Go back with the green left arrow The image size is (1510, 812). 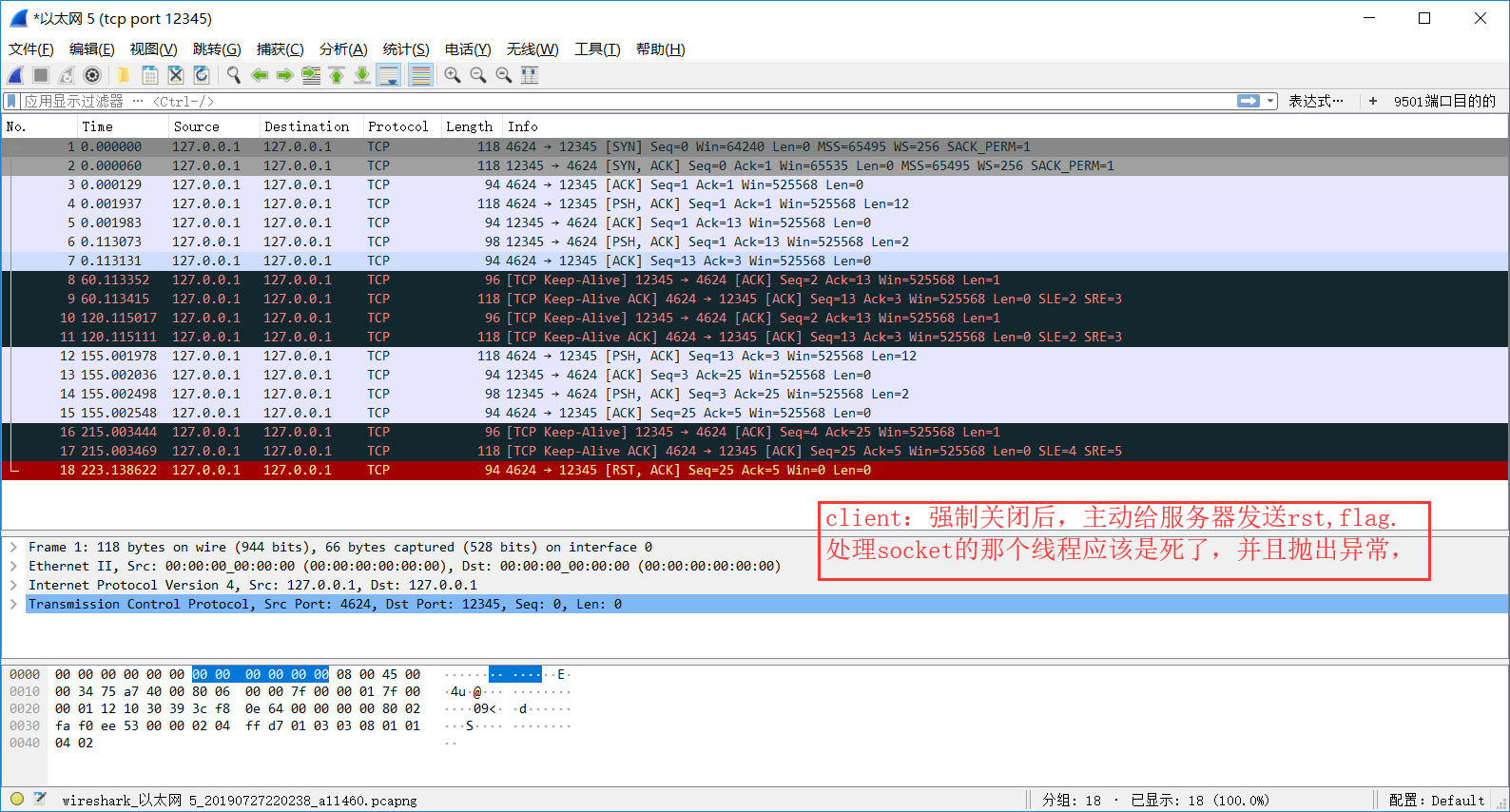260,75
